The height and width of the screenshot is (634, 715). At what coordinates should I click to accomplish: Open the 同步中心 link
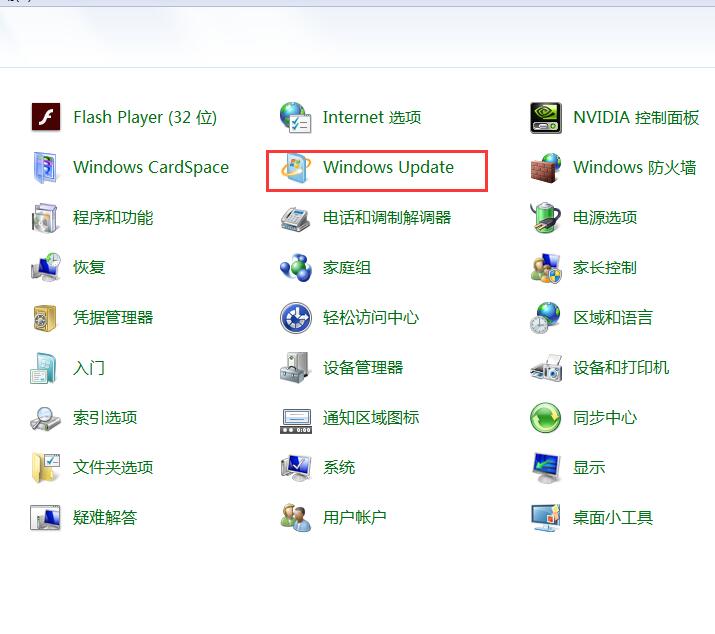tap(605, 417)
